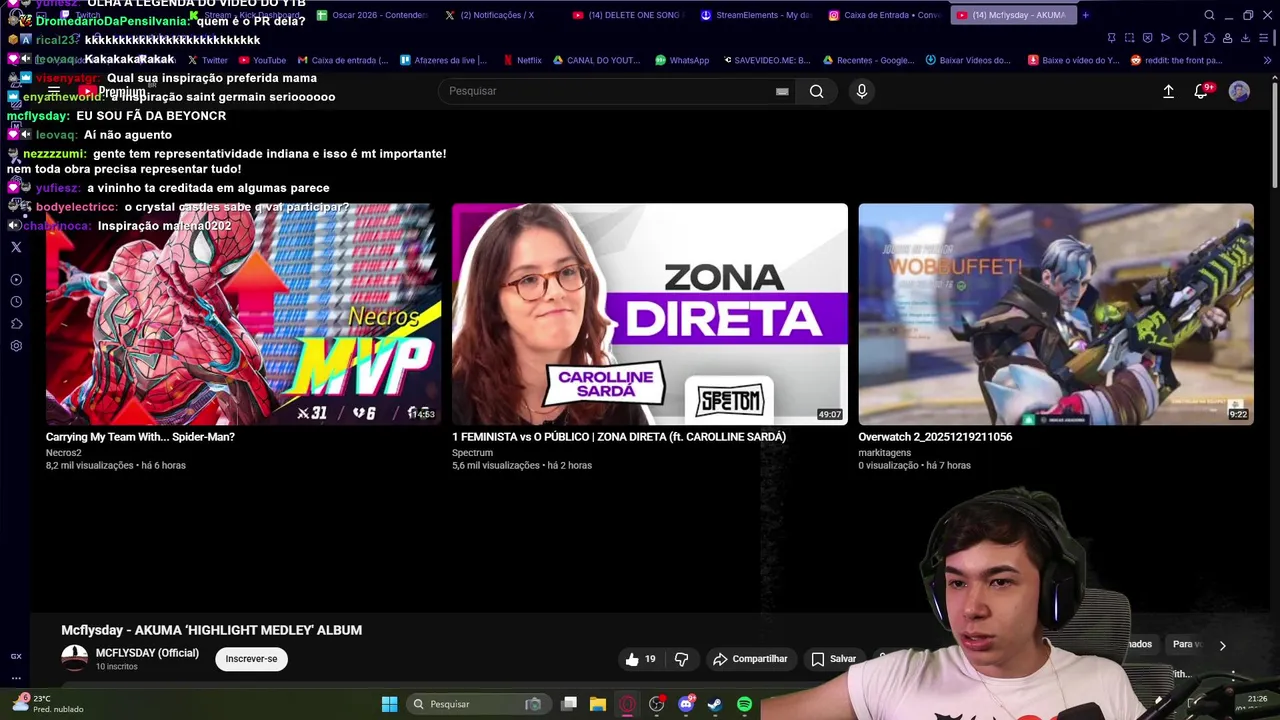Open the SAVEVIDEO.ME bookmark

point(765,60)
